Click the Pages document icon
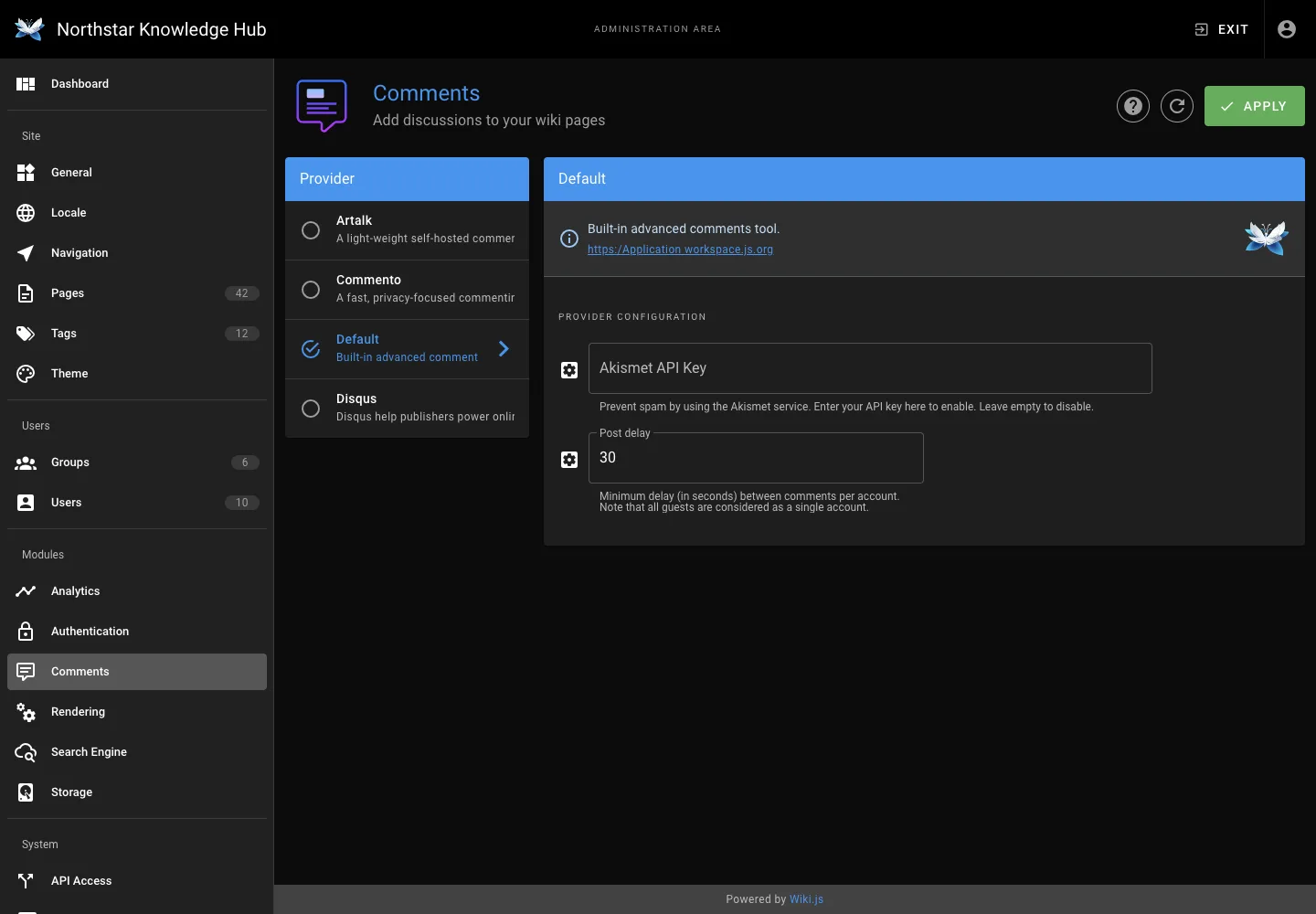The width and height of the screenshot is (1316, 914). [x=26, y=293]
